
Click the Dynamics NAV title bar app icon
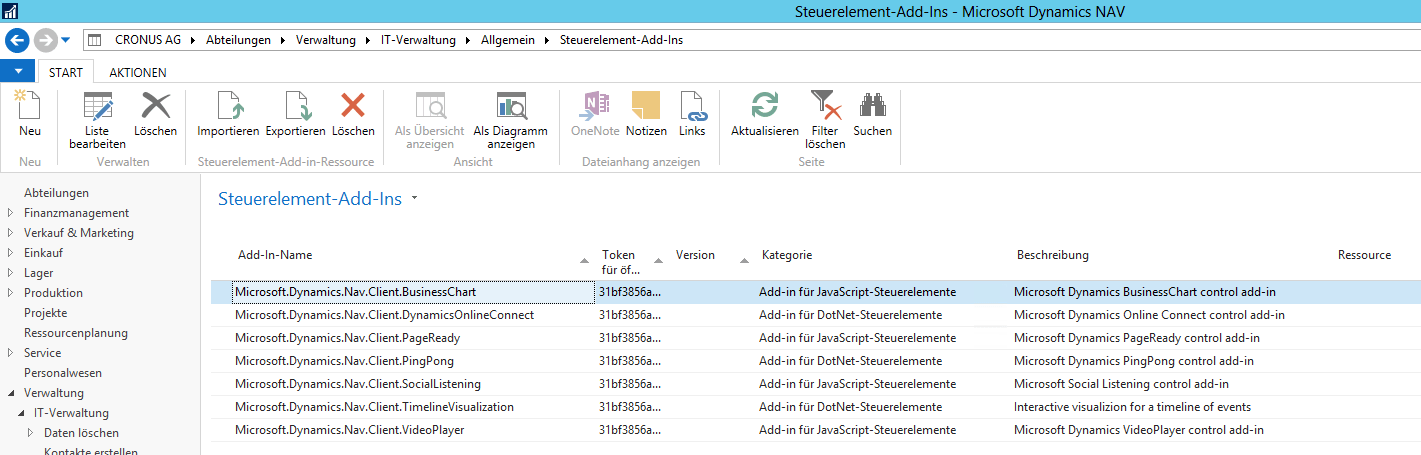coord(12,11)
